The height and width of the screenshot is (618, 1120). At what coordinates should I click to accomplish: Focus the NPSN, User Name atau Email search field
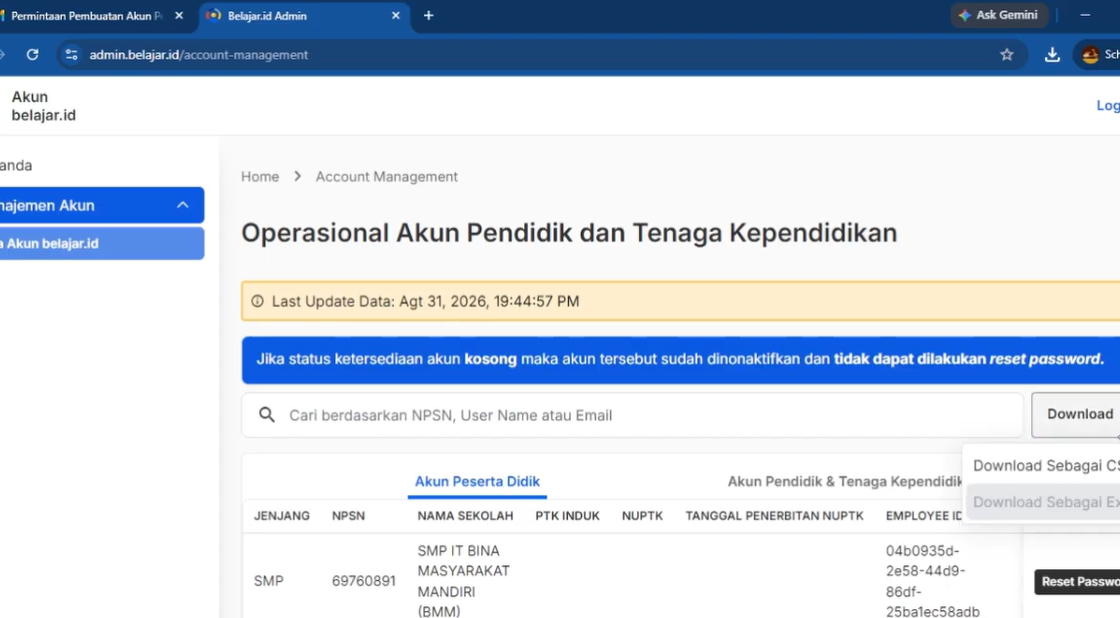click(x=632, y=415)
